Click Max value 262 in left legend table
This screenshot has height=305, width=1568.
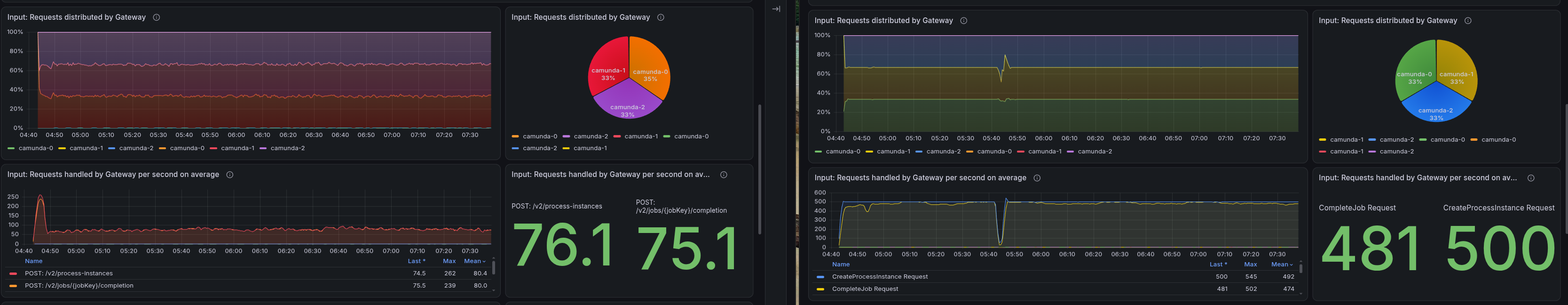click(x=450, y=274)
